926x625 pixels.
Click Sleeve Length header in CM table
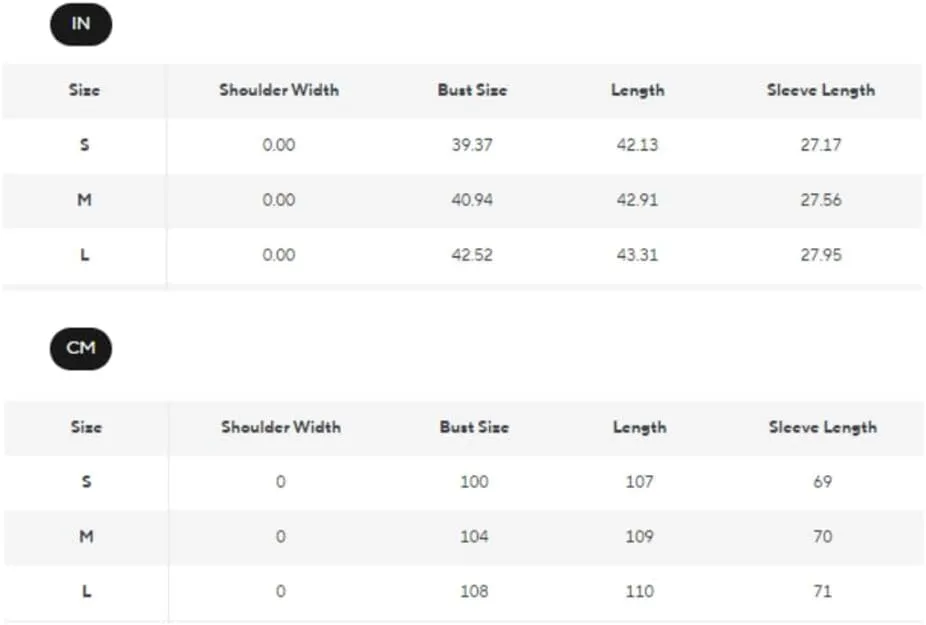point(823,428)
